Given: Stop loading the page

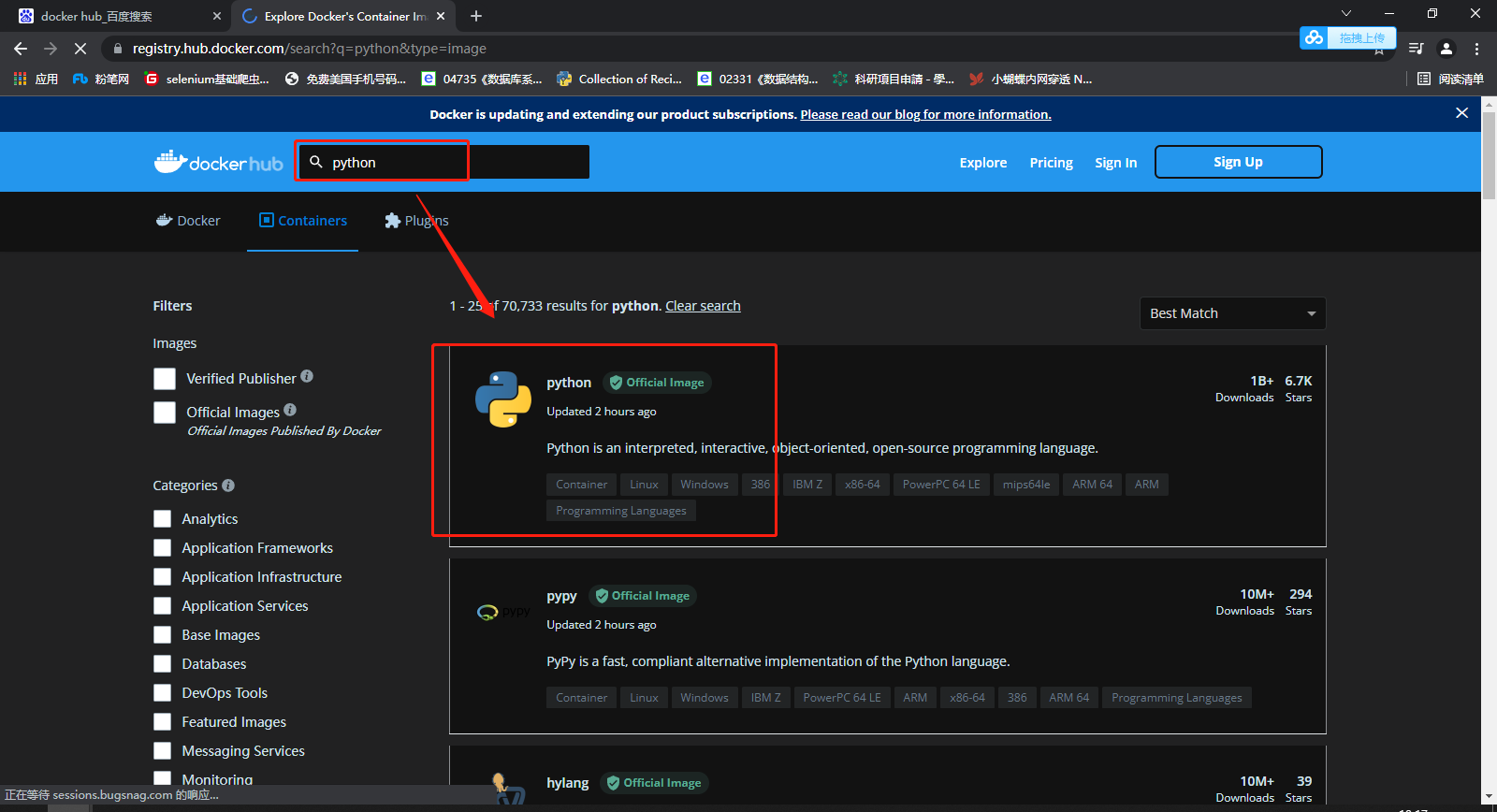Looking at the screenshot, I should [x=80, y=49].
